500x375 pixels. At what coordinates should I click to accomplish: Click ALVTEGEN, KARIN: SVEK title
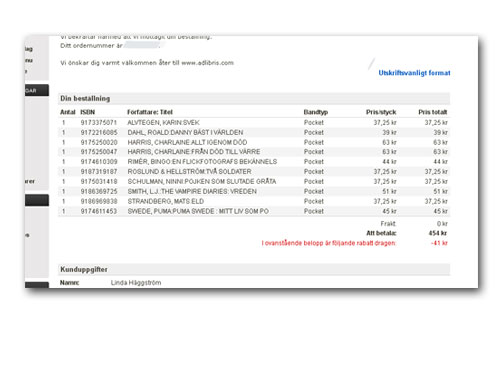pyautogui.click(x=163, y=122)
